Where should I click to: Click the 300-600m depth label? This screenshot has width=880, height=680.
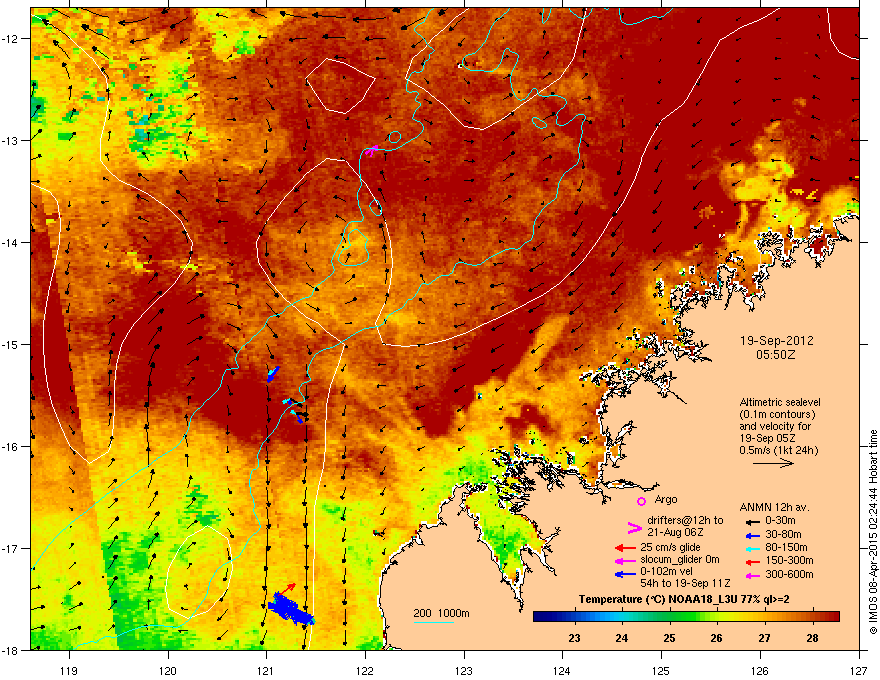(x=789, y=575)
